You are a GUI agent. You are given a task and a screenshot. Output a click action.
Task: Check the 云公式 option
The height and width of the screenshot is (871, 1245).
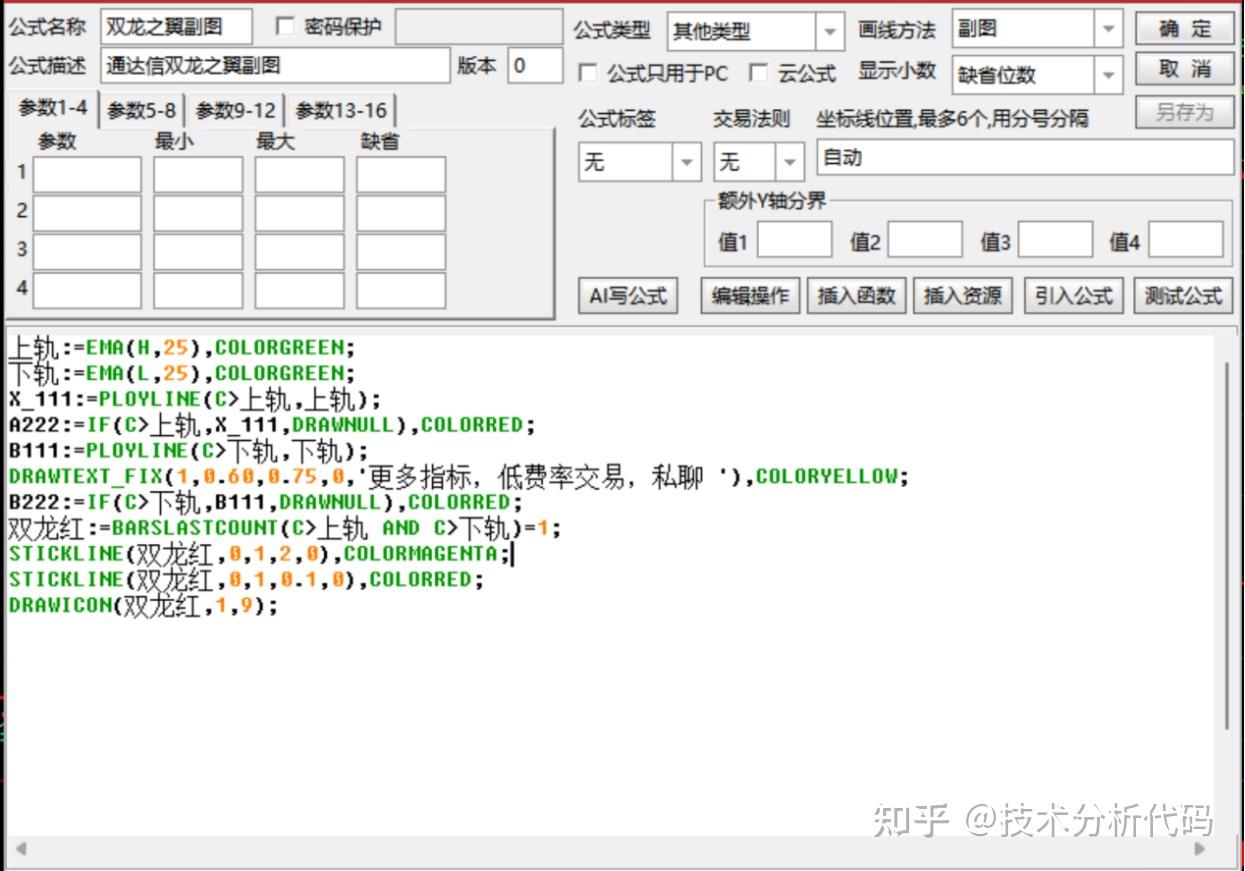tap(759, 73)
